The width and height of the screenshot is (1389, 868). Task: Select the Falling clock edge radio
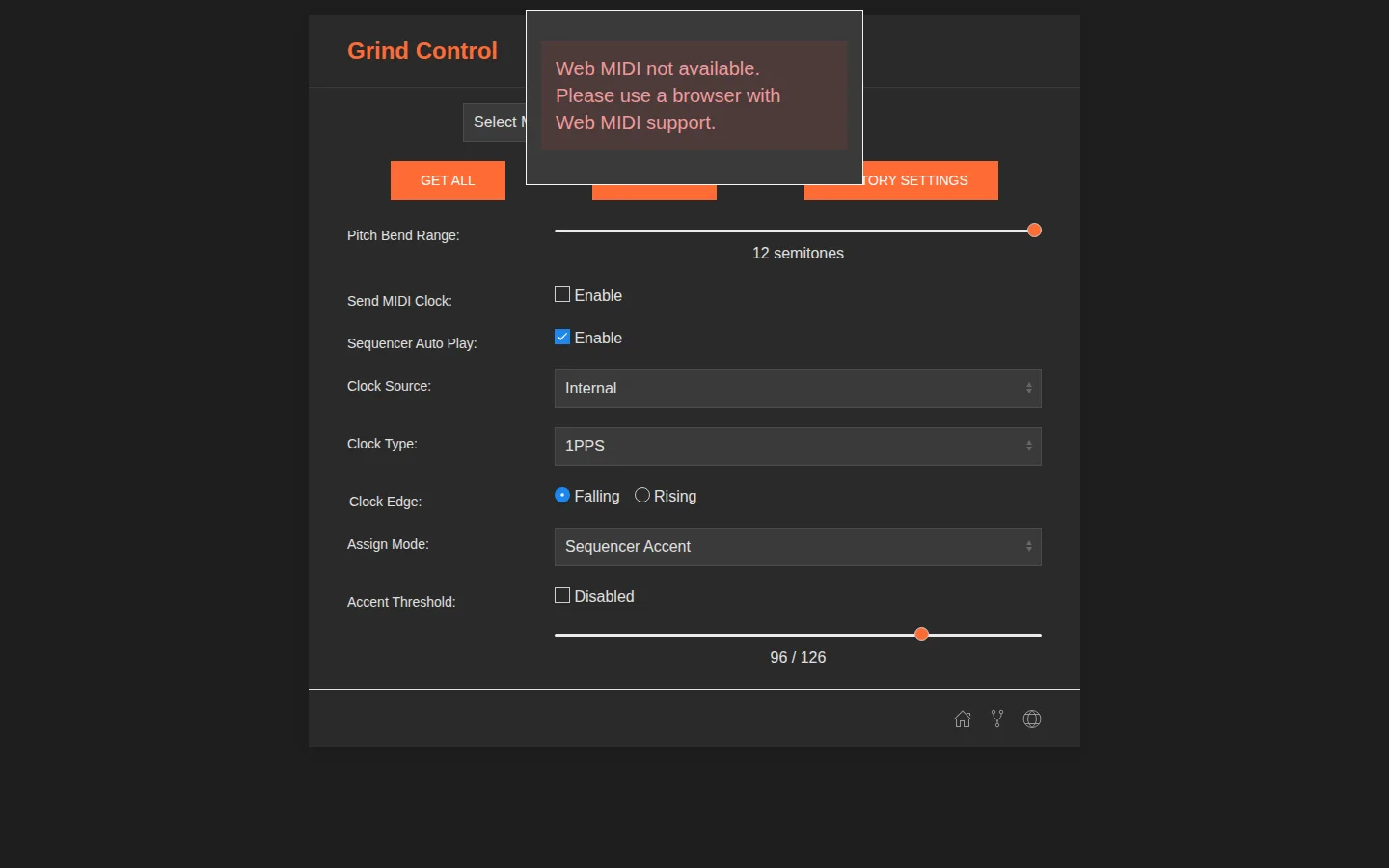562,495
